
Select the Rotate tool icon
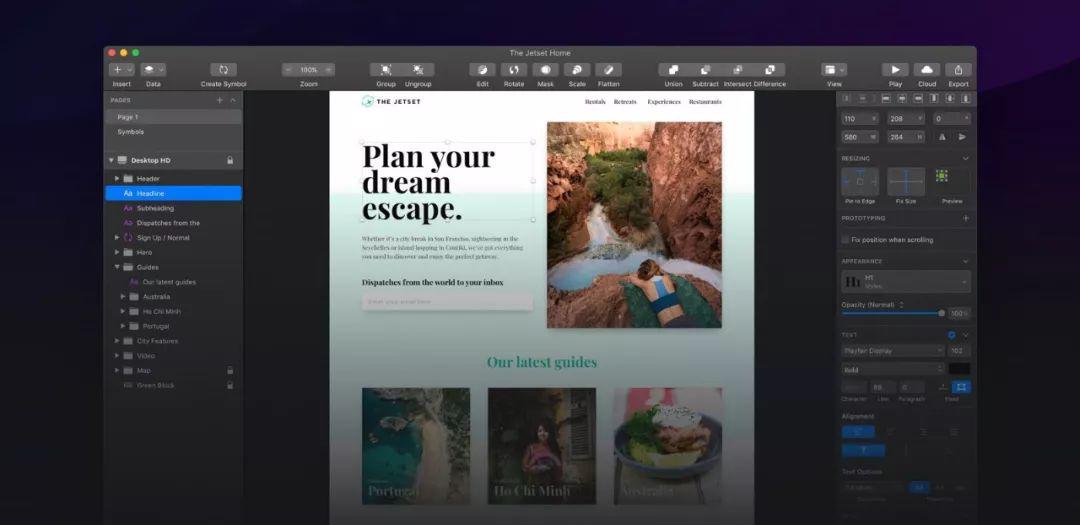[x=514, y=70]
